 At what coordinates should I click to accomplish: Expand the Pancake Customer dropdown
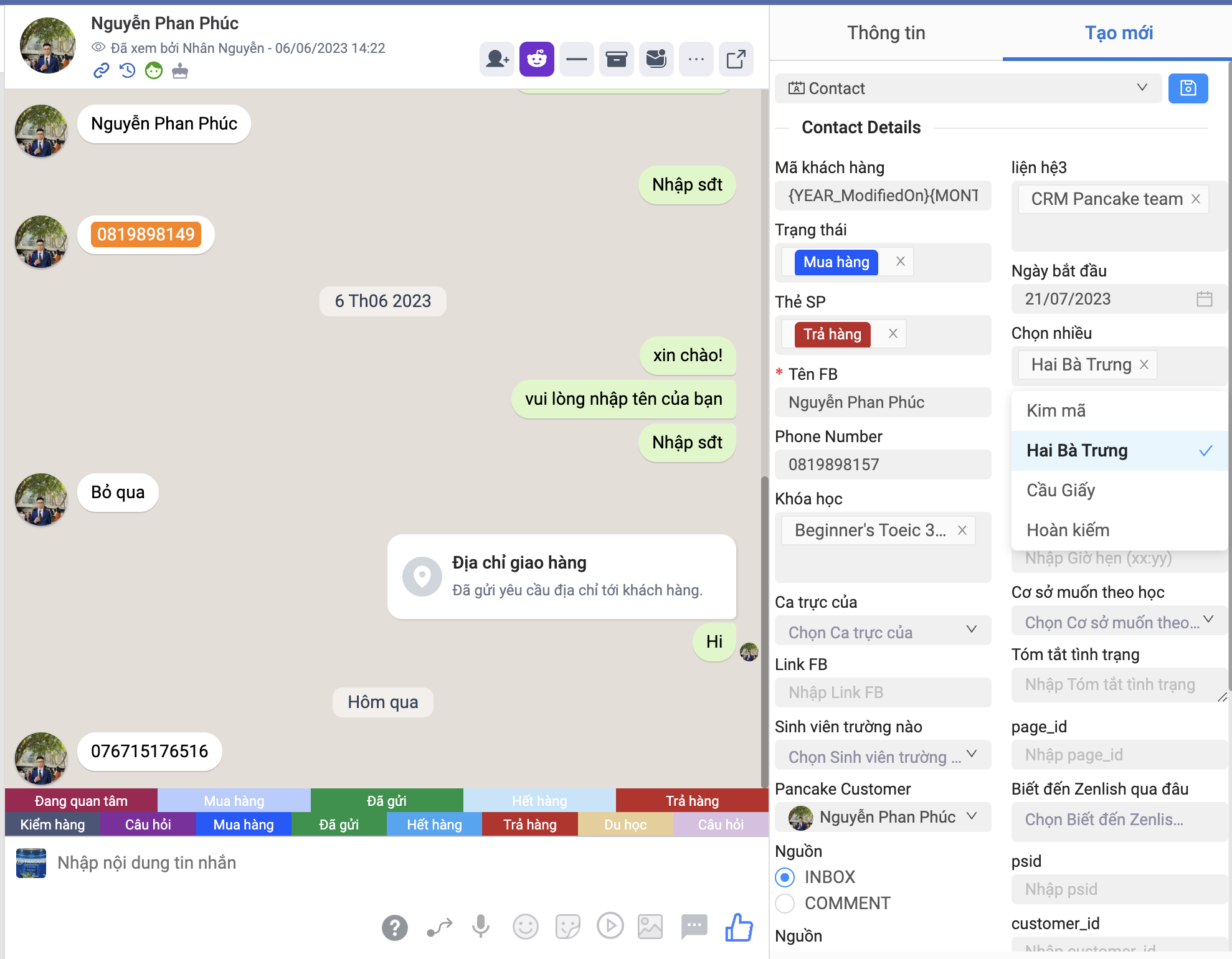pyautogui.click(x=882, y=817)
